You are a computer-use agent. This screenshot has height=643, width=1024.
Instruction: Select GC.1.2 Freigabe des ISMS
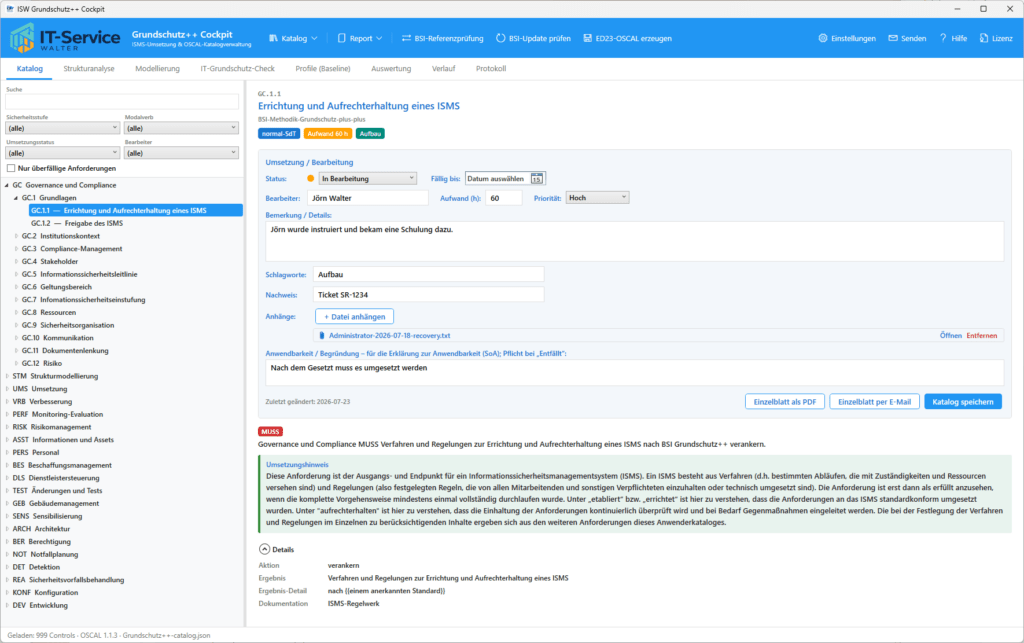pyautogui.click(x=77, y=223)
